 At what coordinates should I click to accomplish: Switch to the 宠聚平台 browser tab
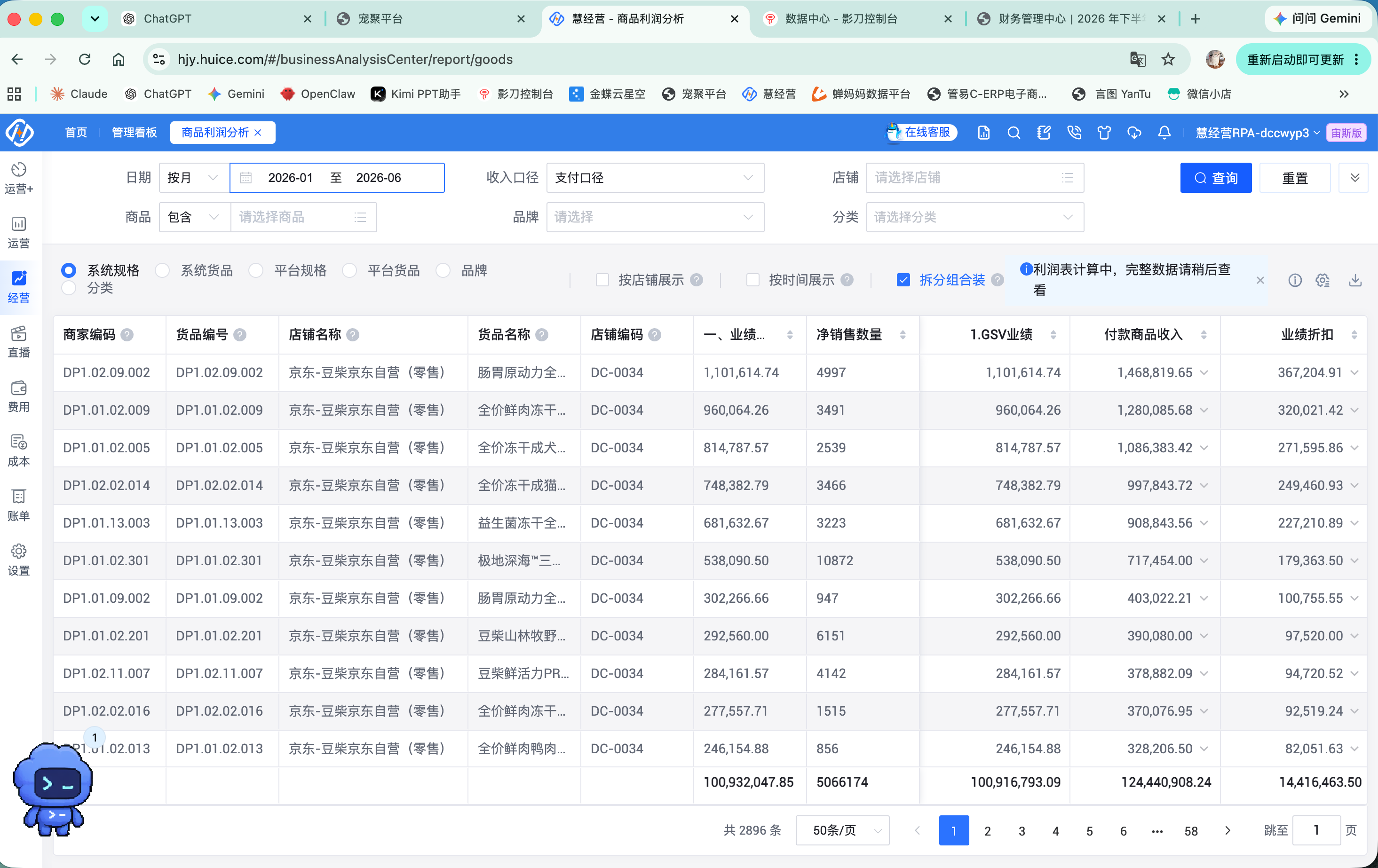(430, 19)
